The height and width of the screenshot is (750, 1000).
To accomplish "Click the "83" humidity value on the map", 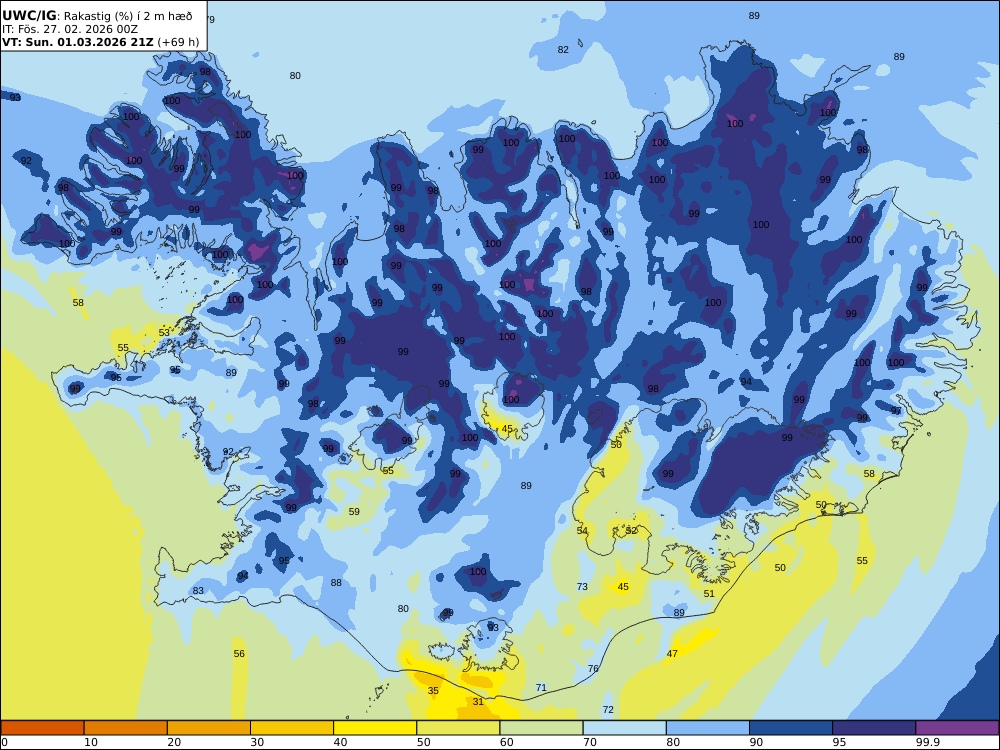I will tap(198, 591).
